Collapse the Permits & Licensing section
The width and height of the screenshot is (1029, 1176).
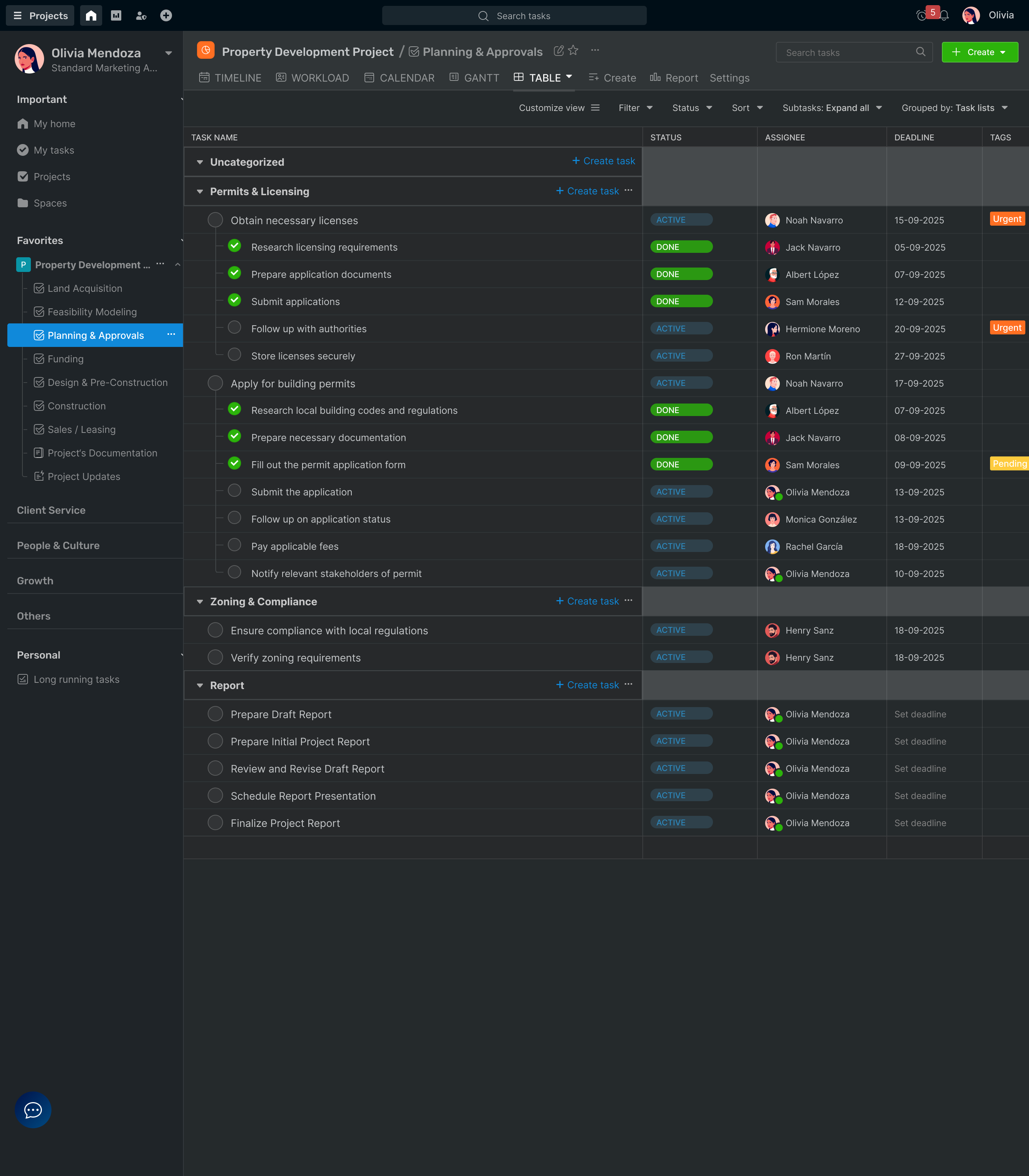click(x=199, y=191)
